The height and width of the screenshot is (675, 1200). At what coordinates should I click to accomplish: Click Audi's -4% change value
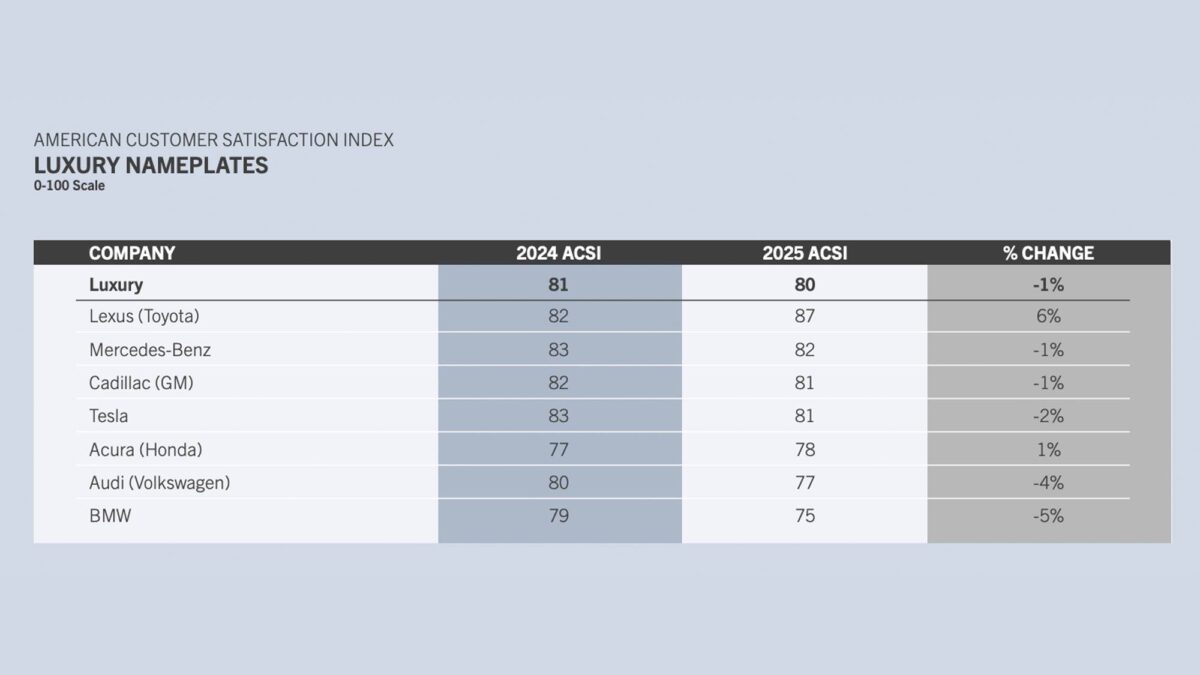(x=1048, y=483)
